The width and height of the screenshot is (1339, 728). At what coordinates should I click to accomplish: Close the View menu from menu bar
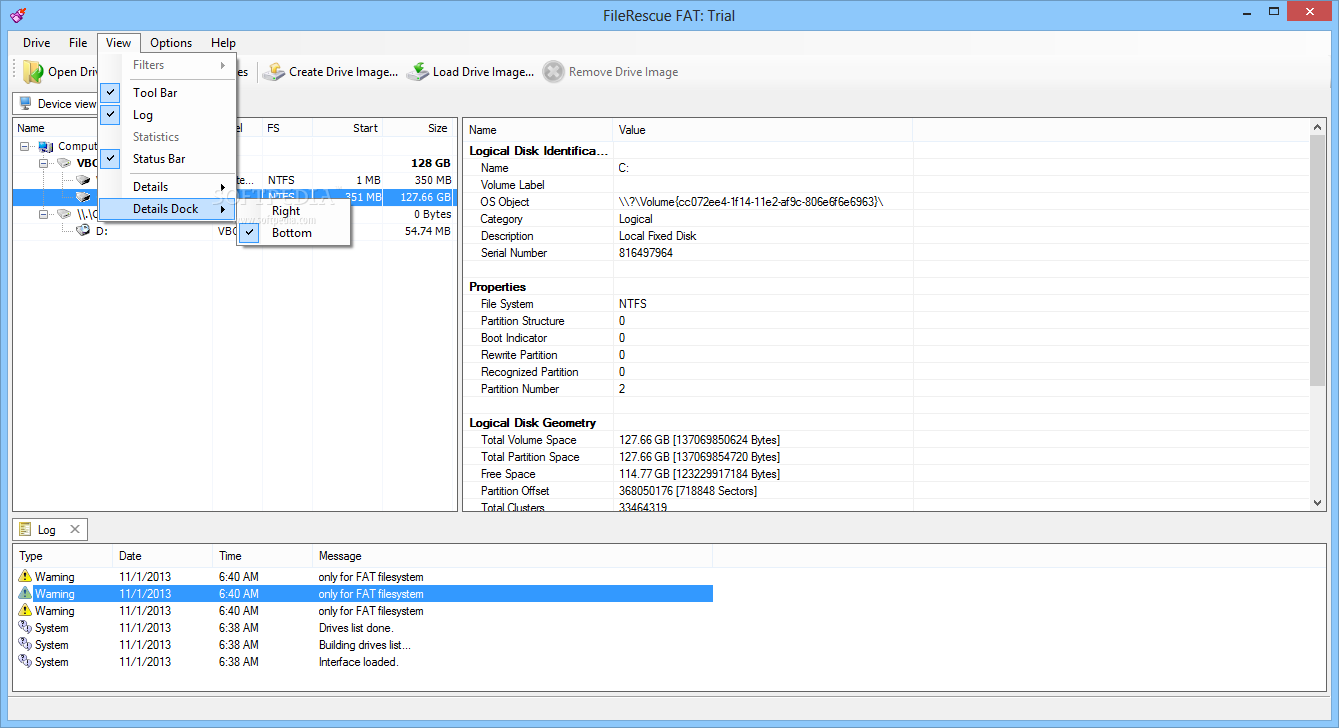pos(119,43)
